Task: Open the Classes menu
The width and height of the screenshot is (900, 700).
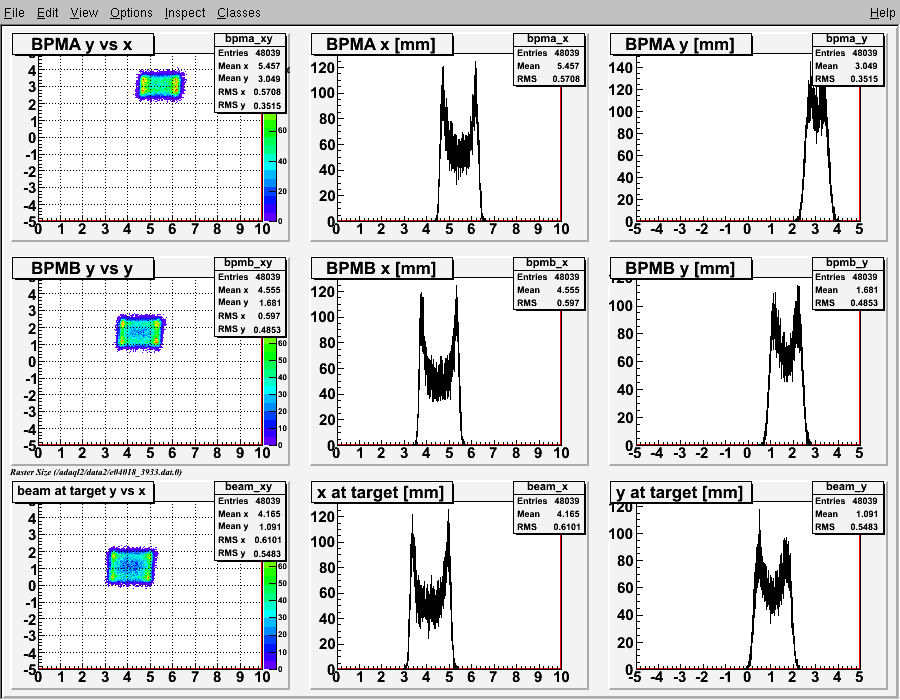Action: (x=238, y=13)
